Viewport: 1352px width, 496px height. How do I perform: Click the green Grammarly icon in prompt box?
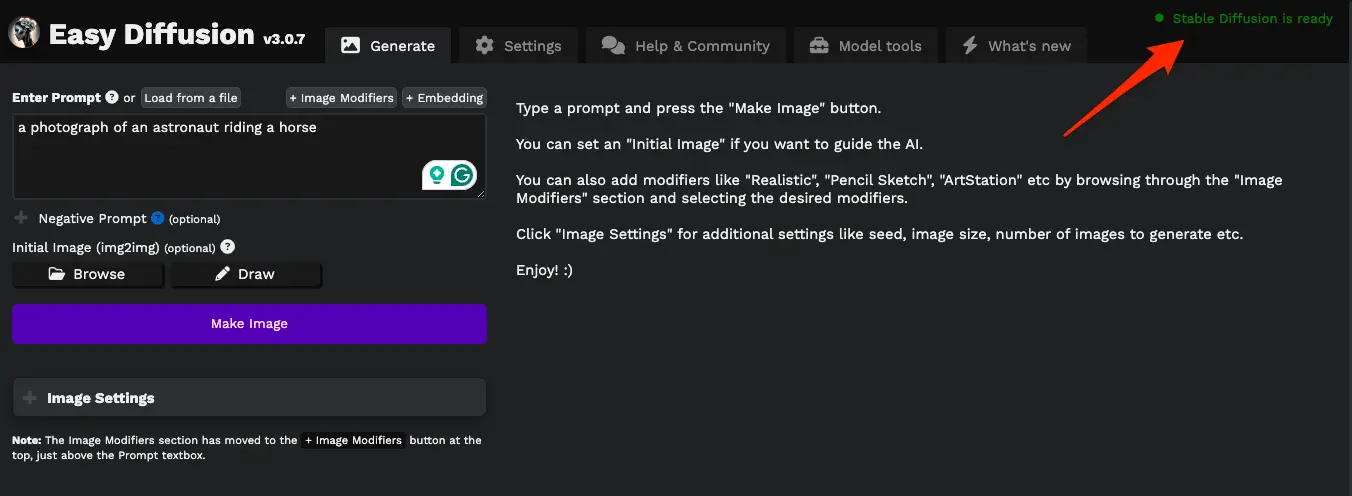click(x=462, y=176)
